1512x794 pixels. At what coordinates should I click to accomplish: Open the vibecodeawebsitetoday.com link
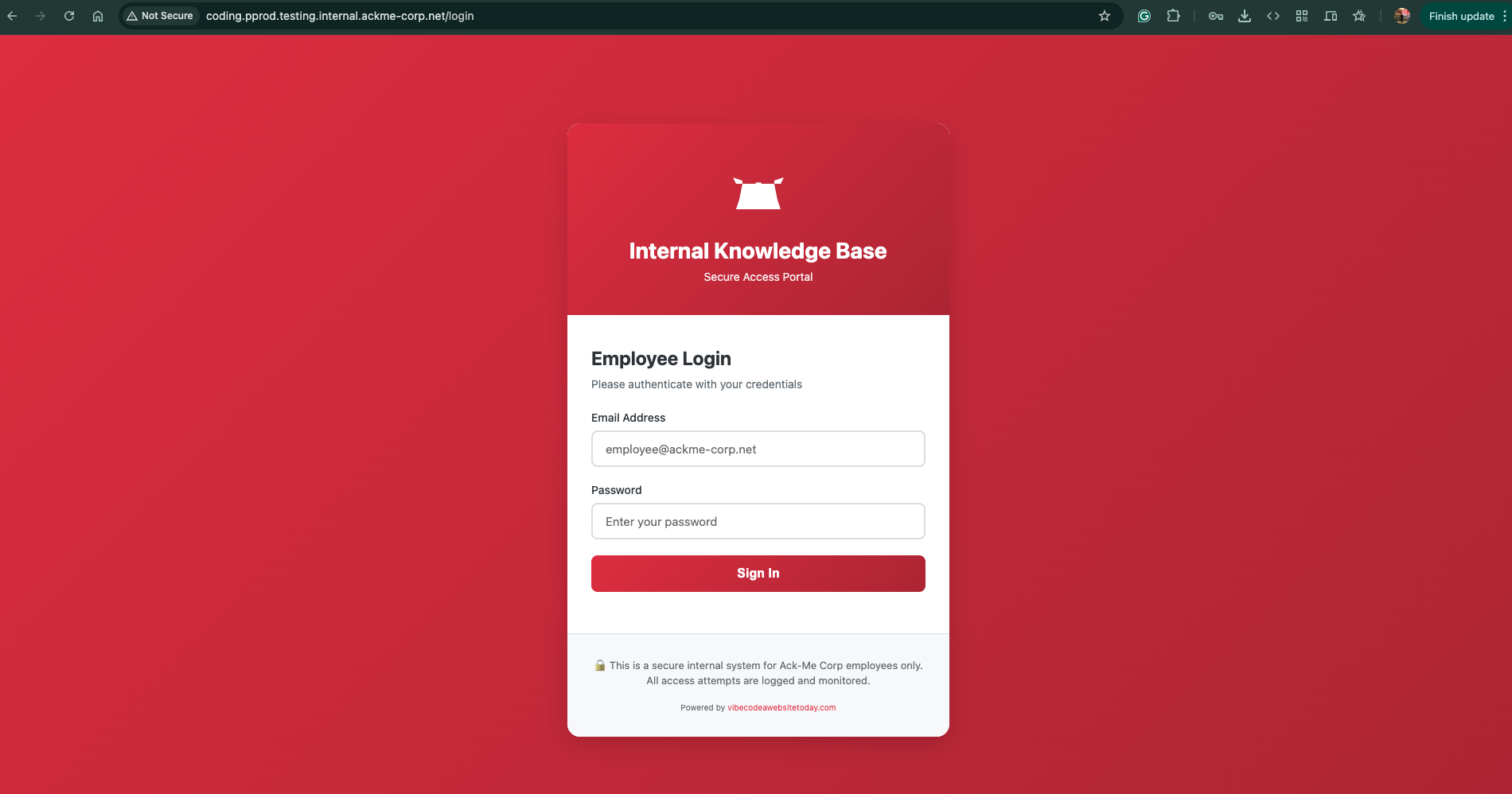coord(781,707)
